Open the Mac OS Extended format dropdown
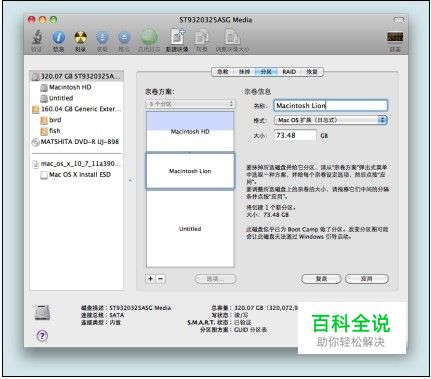431x379 pixels. click(330, 120)
